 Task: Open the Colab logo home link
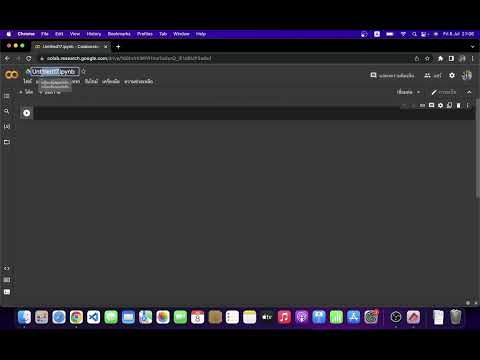(12, 74)
